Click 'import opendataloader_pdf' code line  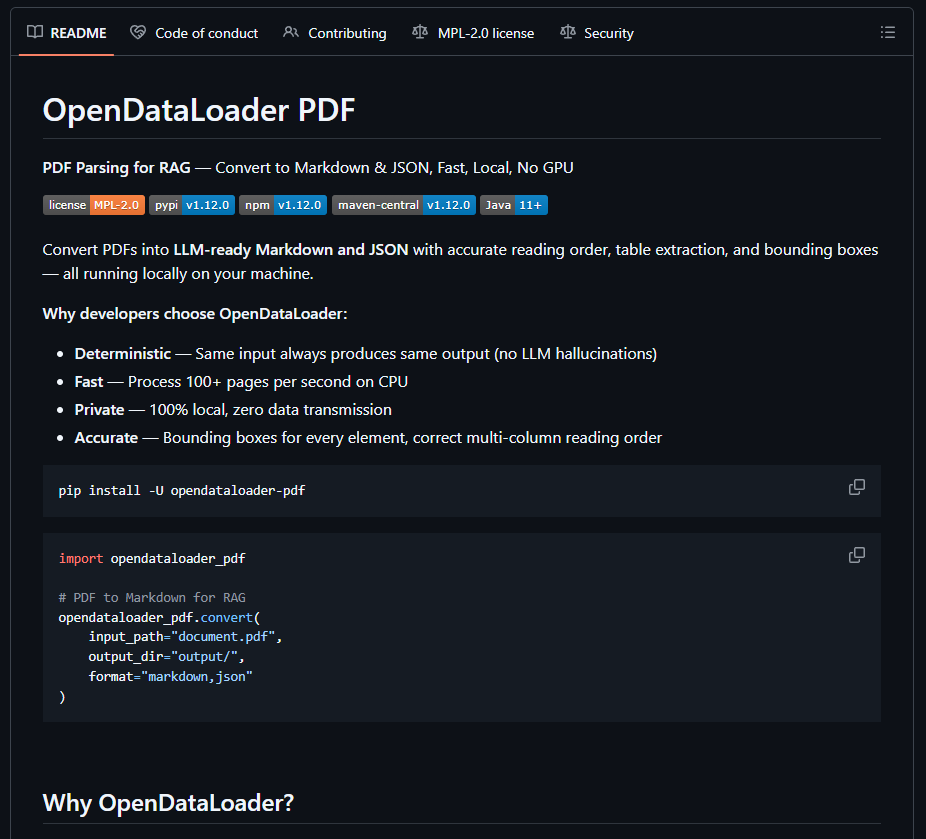(x=152, y=559)
